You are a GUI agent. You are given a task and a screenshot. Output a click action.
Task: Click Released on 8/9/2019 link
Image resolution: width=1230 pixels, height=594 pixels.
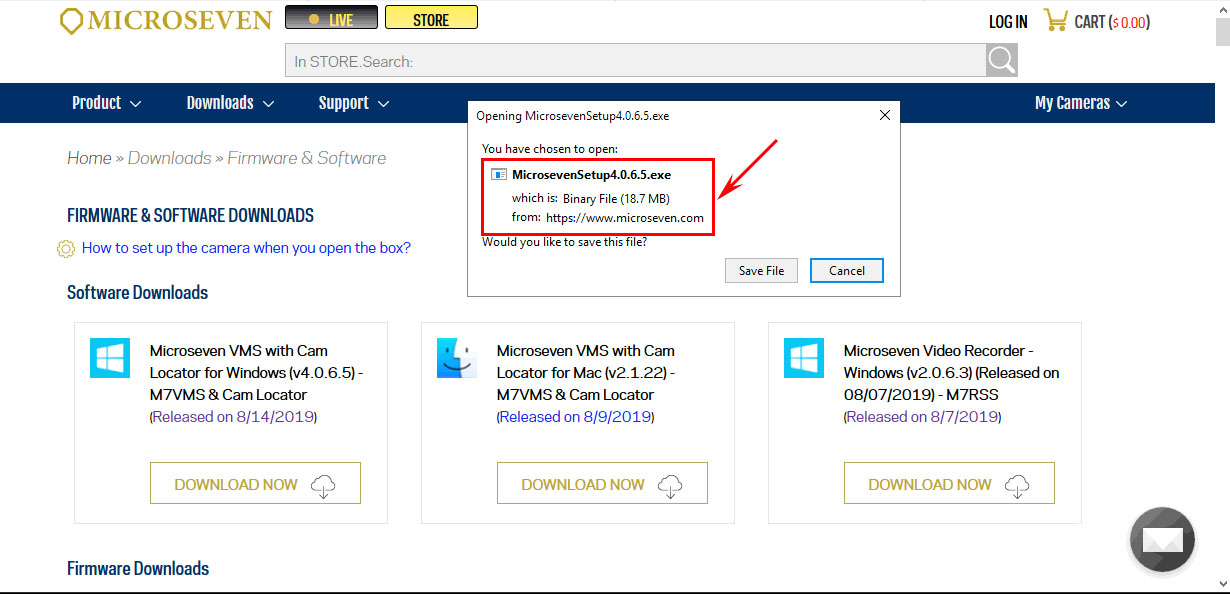pyautogui.click(x=576, y=417)
